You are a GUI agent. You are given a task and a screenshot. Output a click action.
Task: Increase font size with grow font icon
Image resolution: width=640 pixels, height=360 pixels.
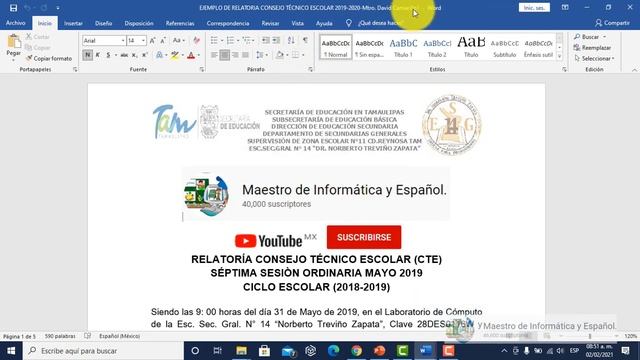(x=152, y=40)
